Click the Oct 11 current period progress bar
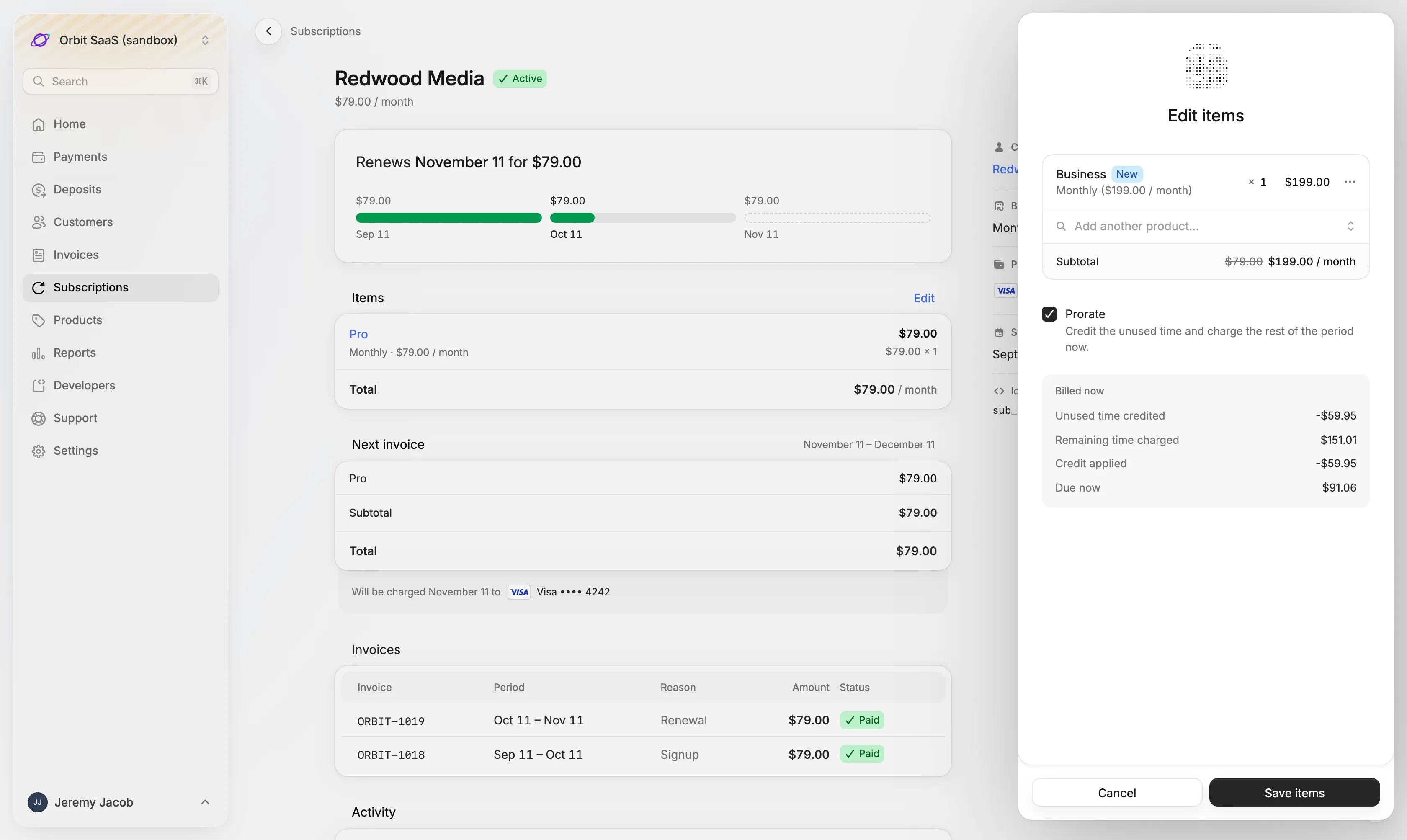 pos(642,218)
